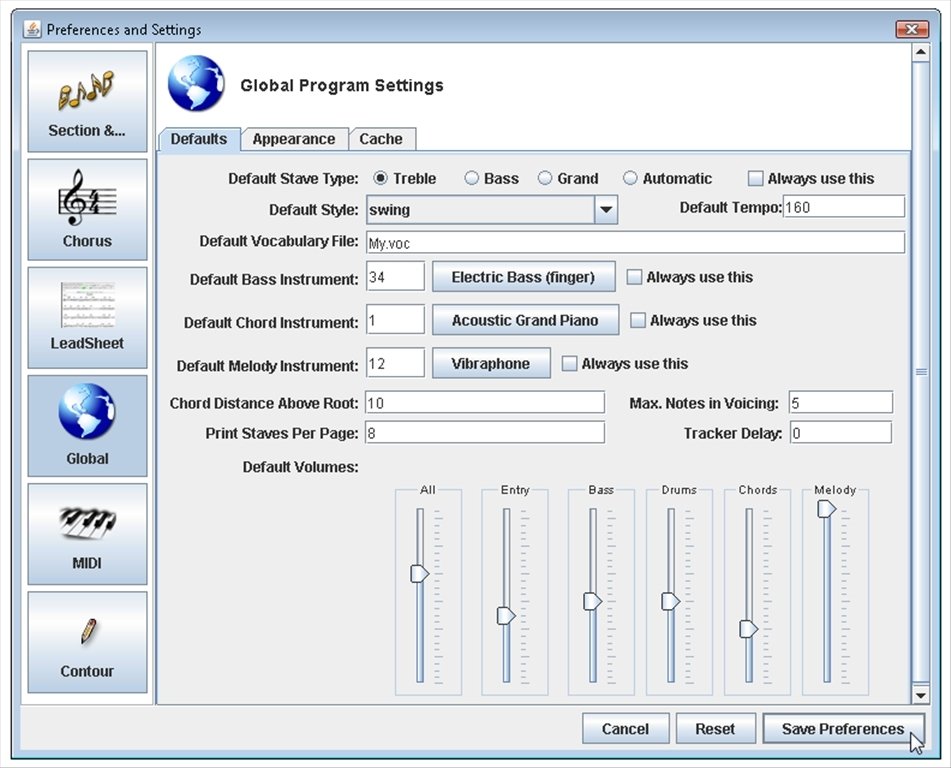Select the Treble stave type radio button

point(380,178)
